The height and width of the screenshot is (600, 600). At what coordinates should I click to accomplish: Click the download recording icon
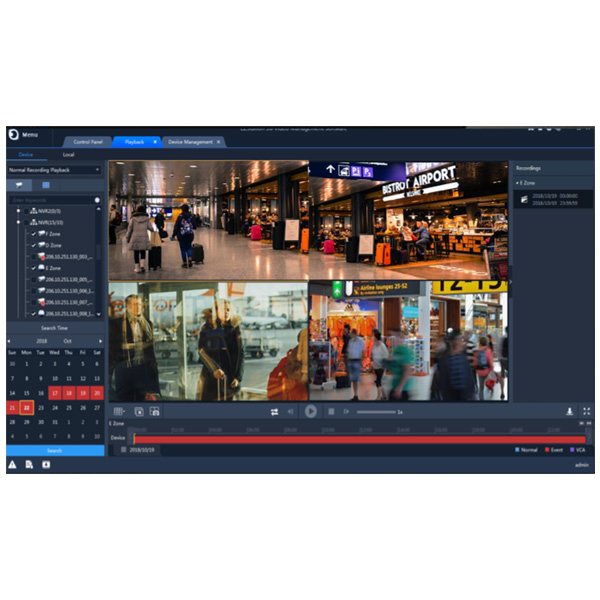(569, 411)
